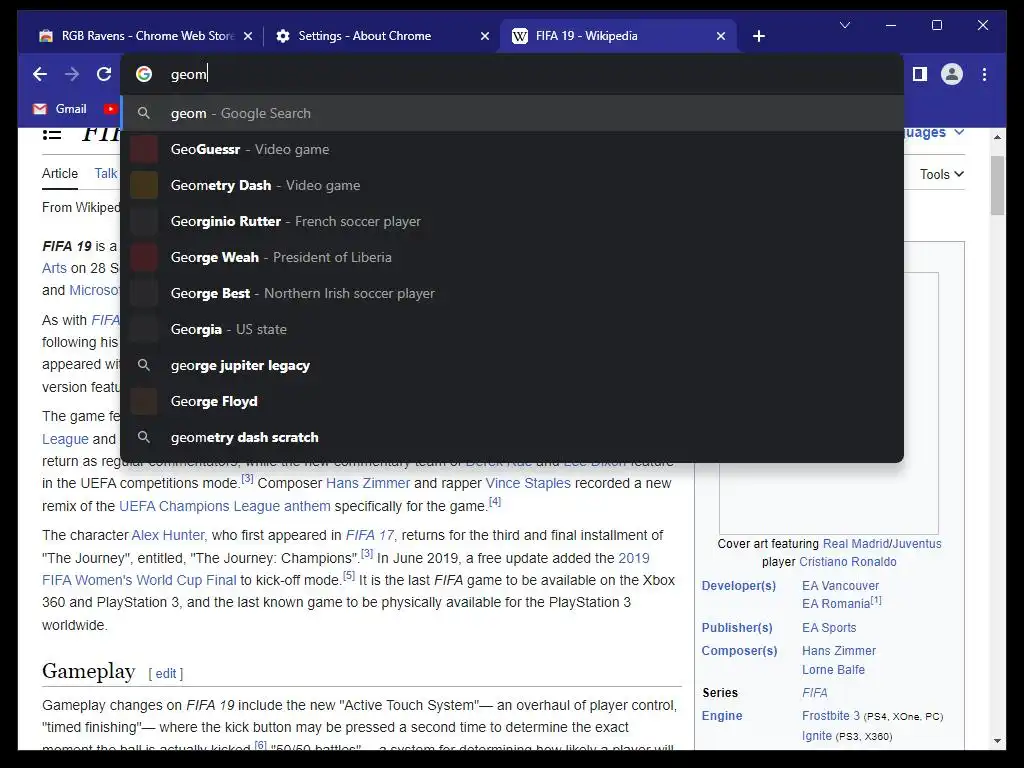Open the side panel icon
Viewport: 1024px width, 768px height.
[920, 74]
